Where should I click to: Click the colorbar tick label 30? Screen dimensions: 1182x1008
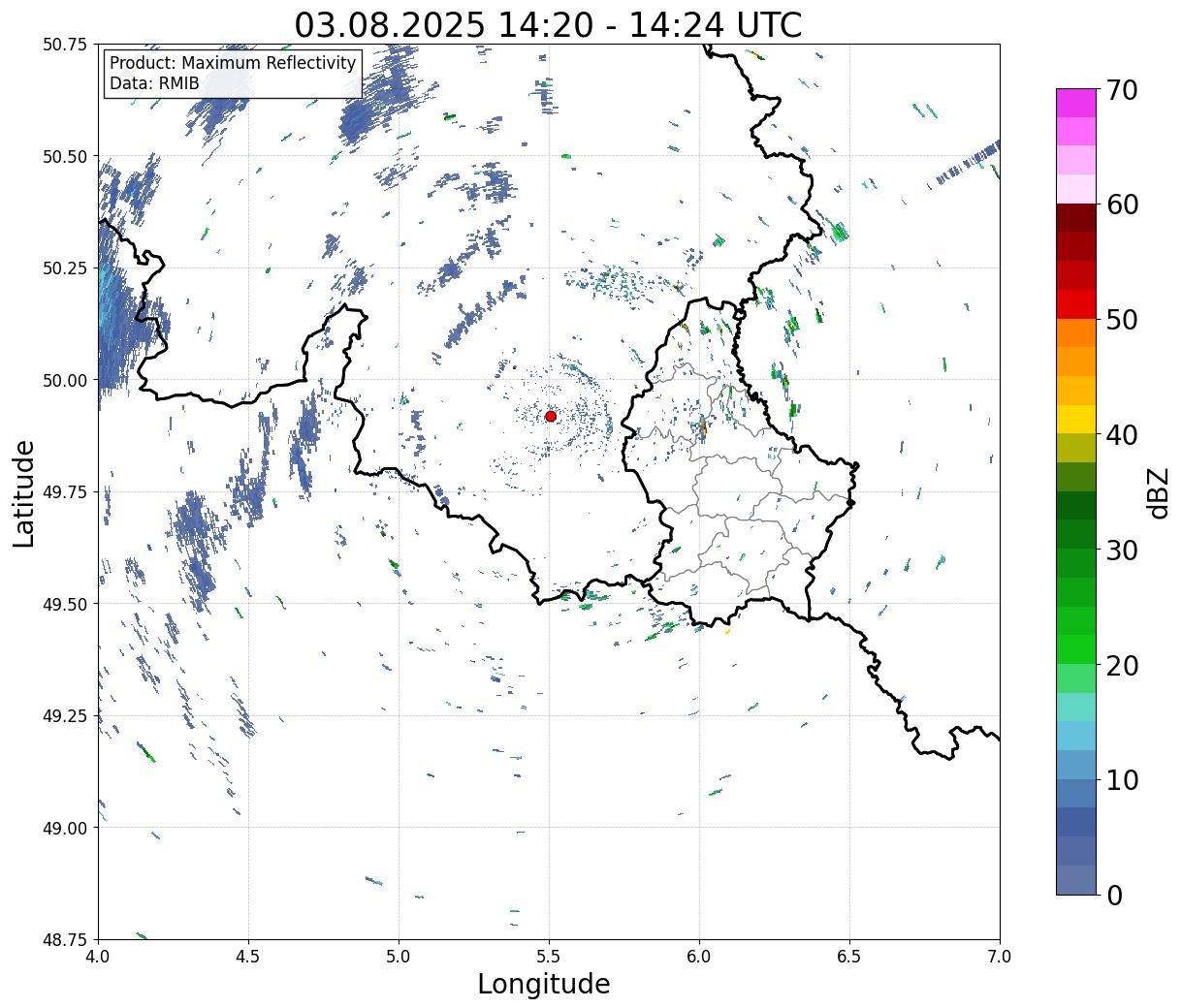click(1122, 550)
